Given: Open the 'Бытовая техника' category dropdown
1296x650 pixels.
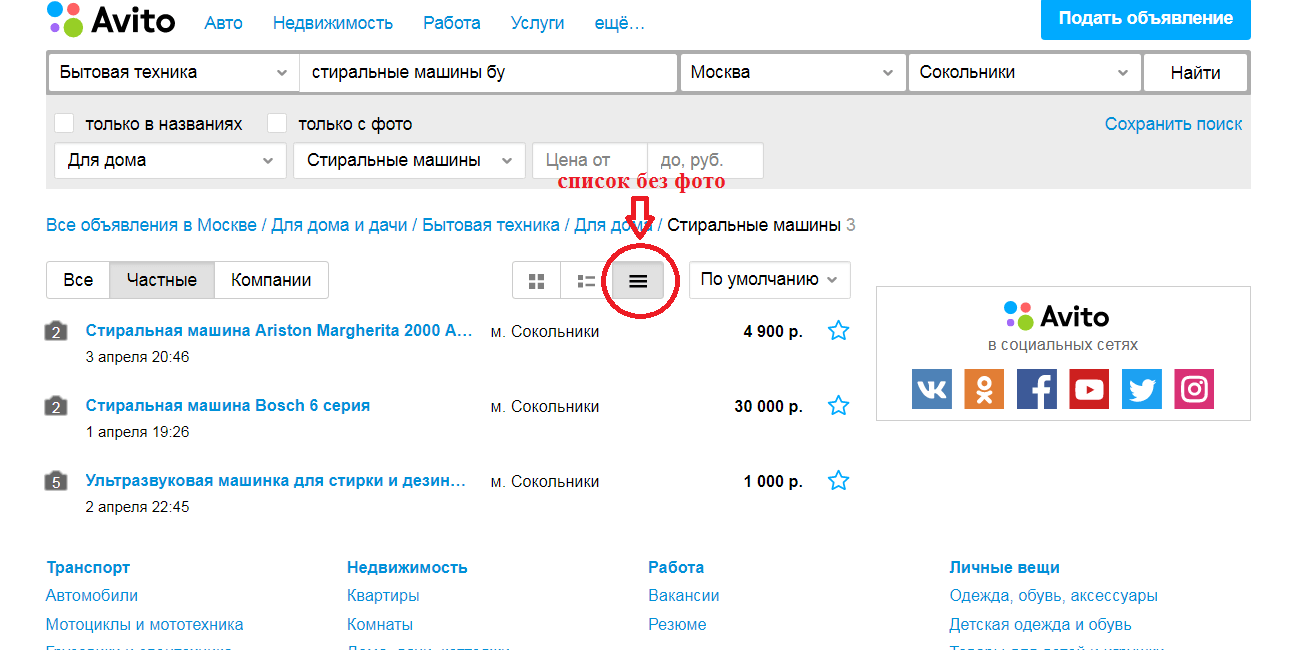Looking at the screenshot, I should 173,73.
